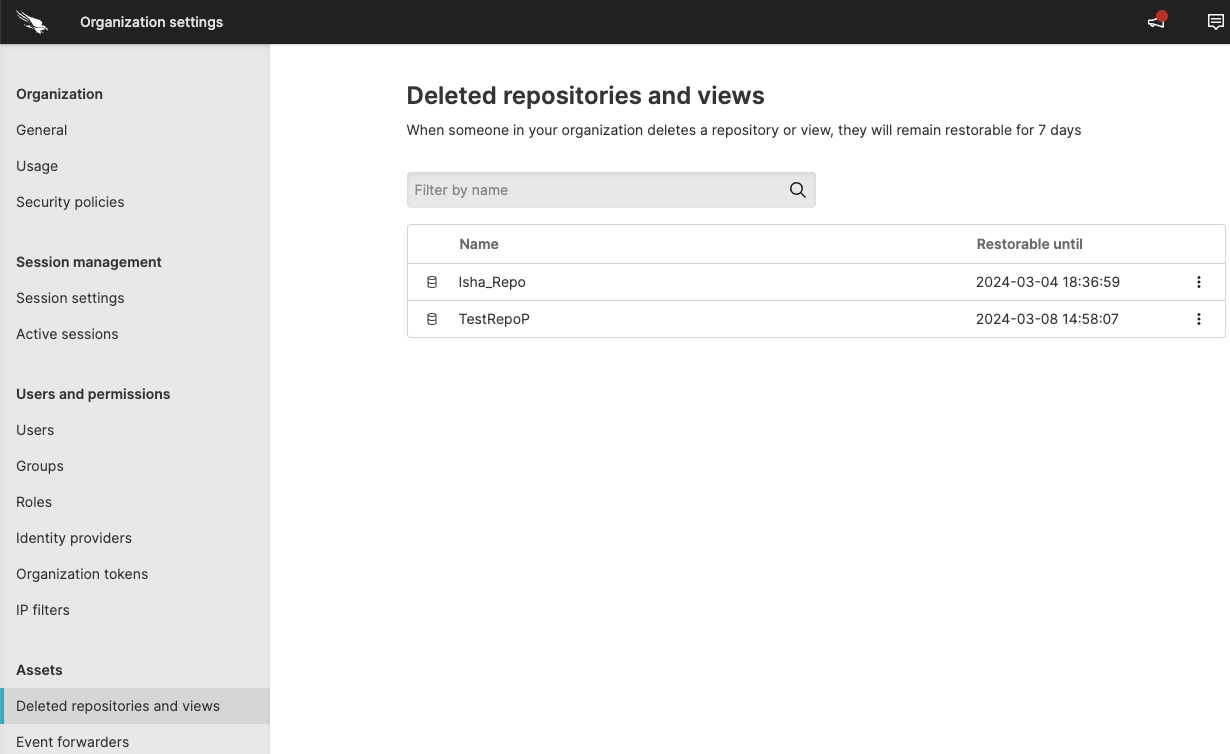Select Identity providers in the sidebar

(74, 538)
